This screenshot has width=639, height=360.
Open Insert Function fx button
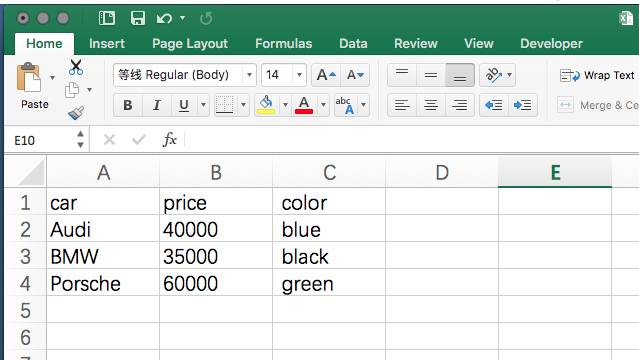click(169, 140)
